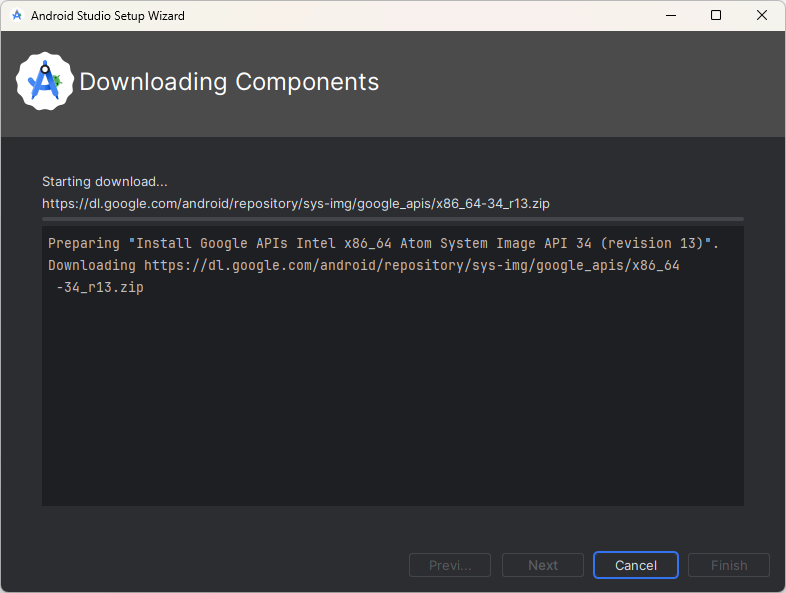The height and width of the screenshot is (593, 786).
Task: Click the Android Studio title bar icon
Action: tap(17, 16)
